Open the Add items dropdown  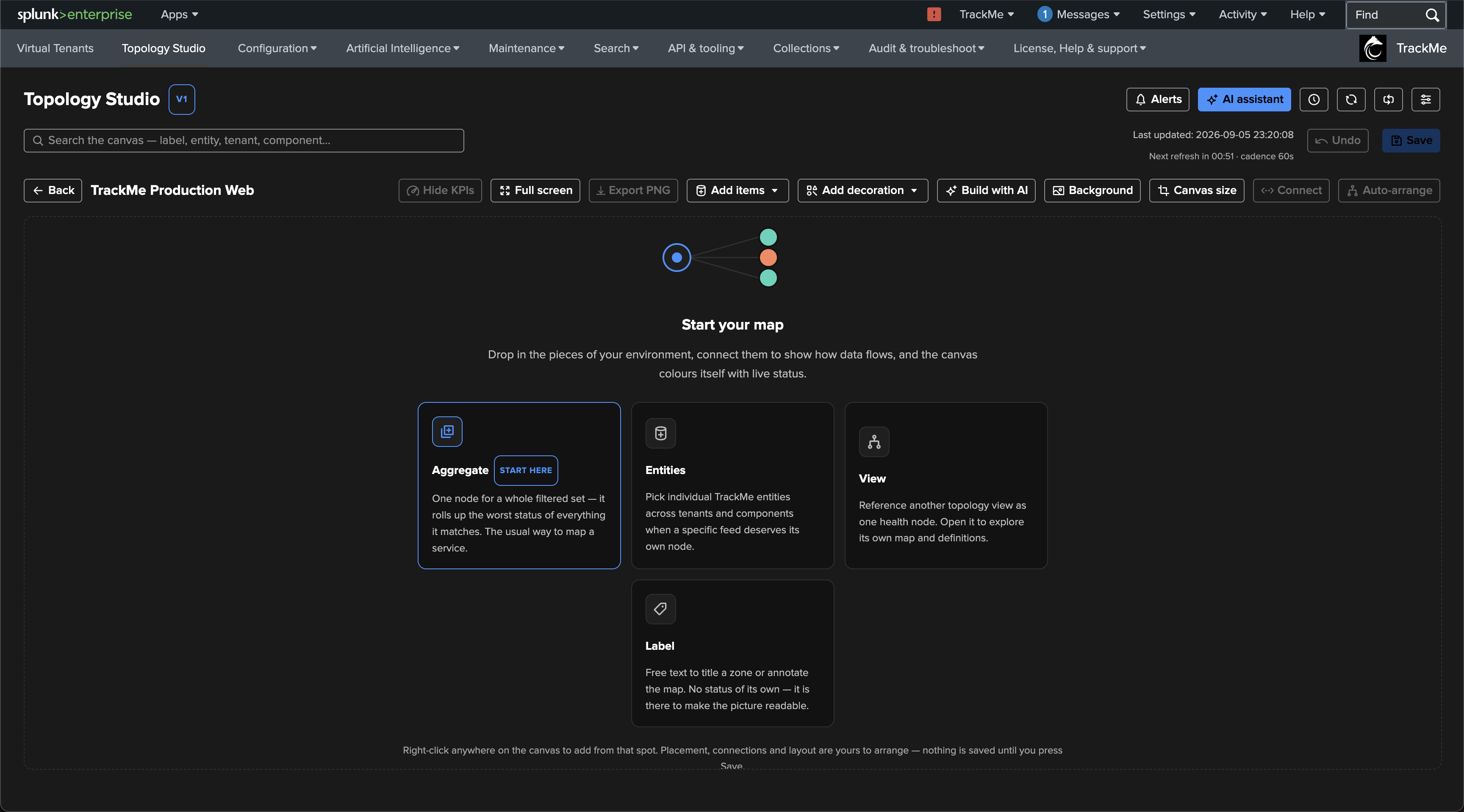(738, 190)
